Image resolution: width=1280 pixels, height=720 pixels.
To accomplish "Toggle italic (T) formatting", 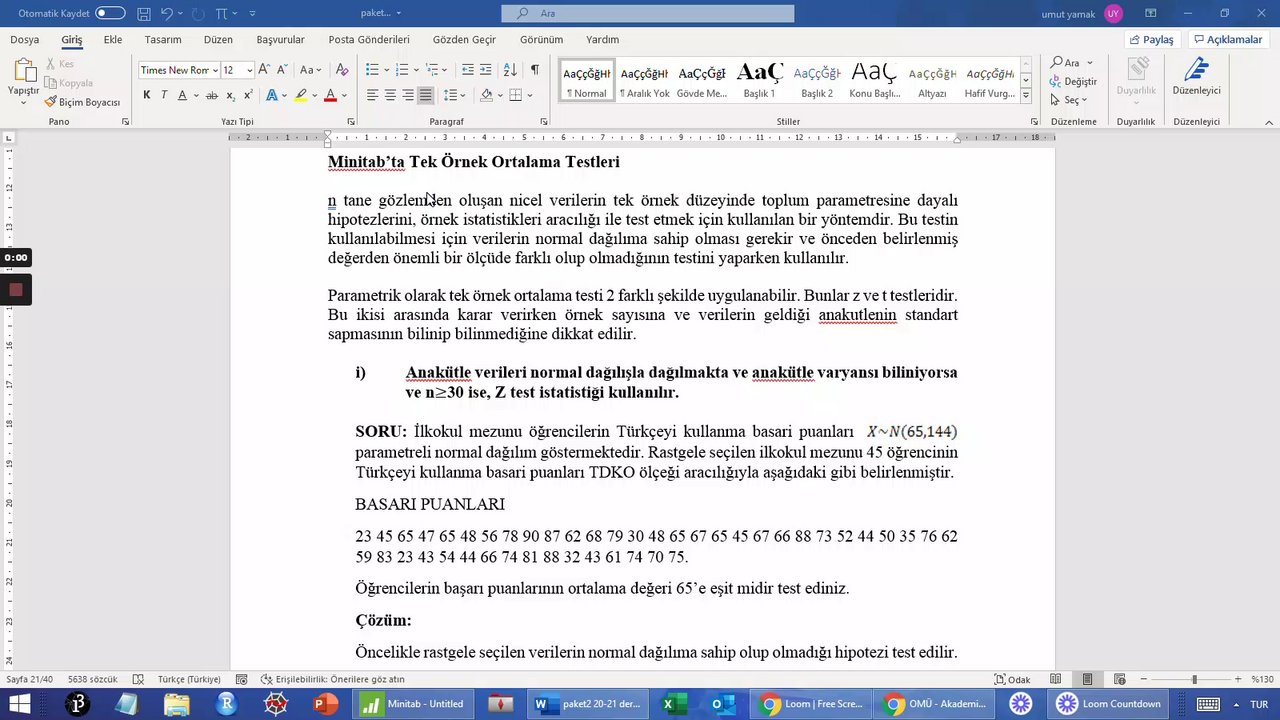I will pos(164,95).
